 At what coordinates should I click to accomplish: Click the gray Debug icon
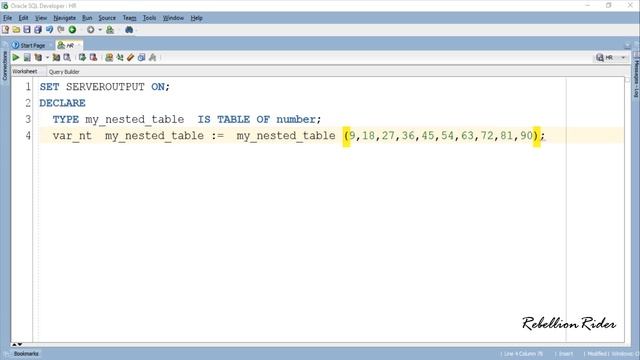[x=91, y=30]
